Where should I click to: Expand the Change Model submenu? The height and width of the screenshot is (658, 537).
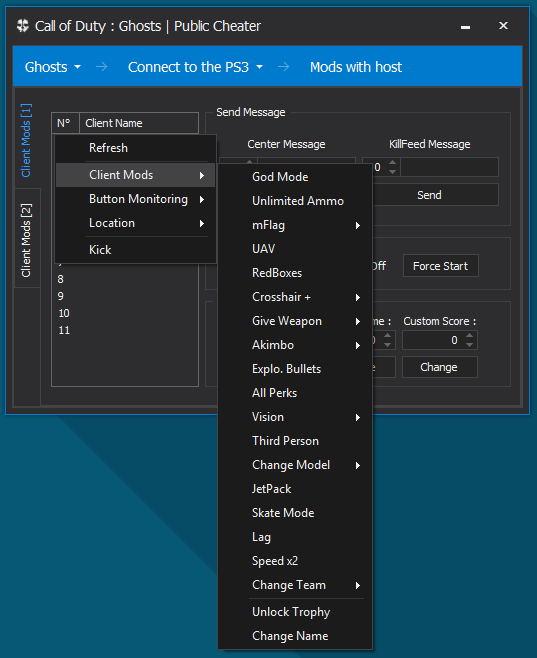click(x=295, y=465)
